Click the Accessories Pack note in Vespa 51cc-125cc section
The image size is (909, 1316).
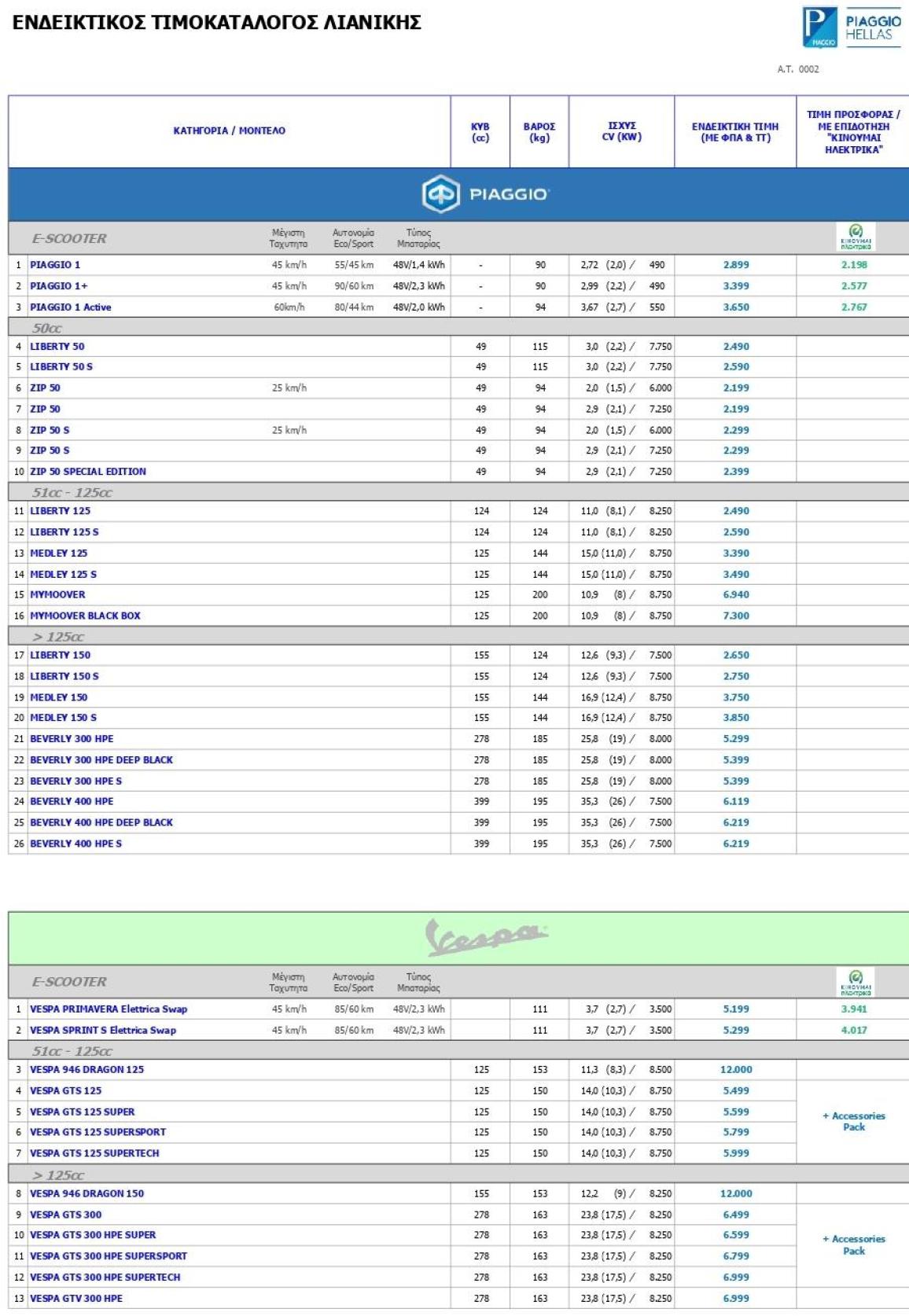(853, 1121)
